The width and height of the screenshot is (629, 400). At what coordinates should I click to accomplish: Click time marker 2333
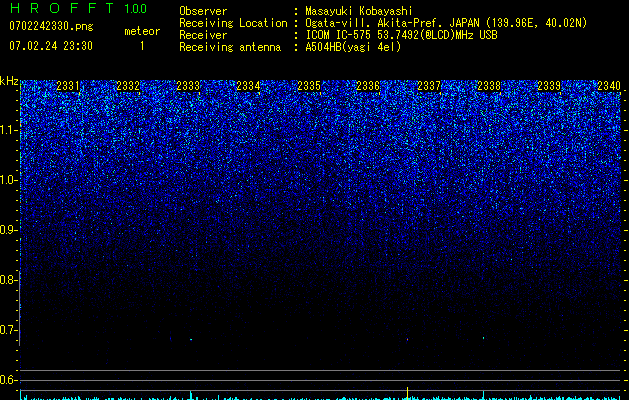(188, 86)
